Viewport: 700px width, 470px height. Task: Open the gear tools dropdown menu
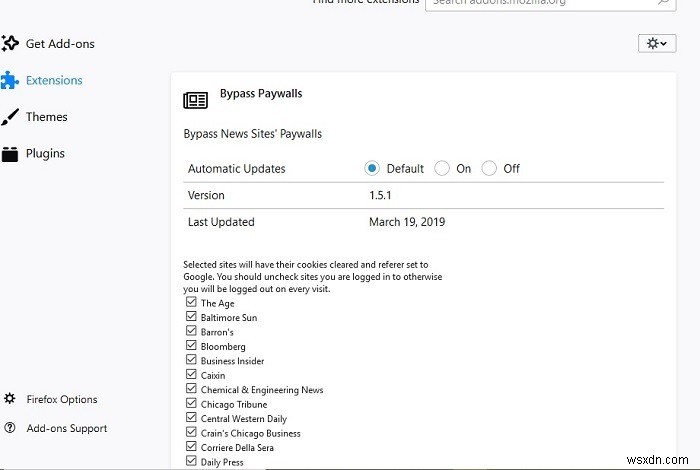[657, 43]
